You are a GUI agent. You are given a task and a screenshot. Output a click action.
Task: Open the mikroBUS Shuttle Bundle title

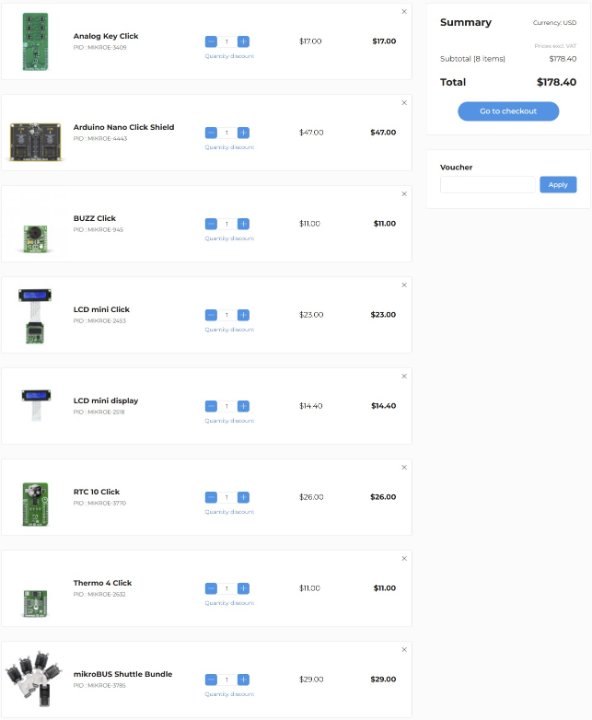tap(123, 674)
